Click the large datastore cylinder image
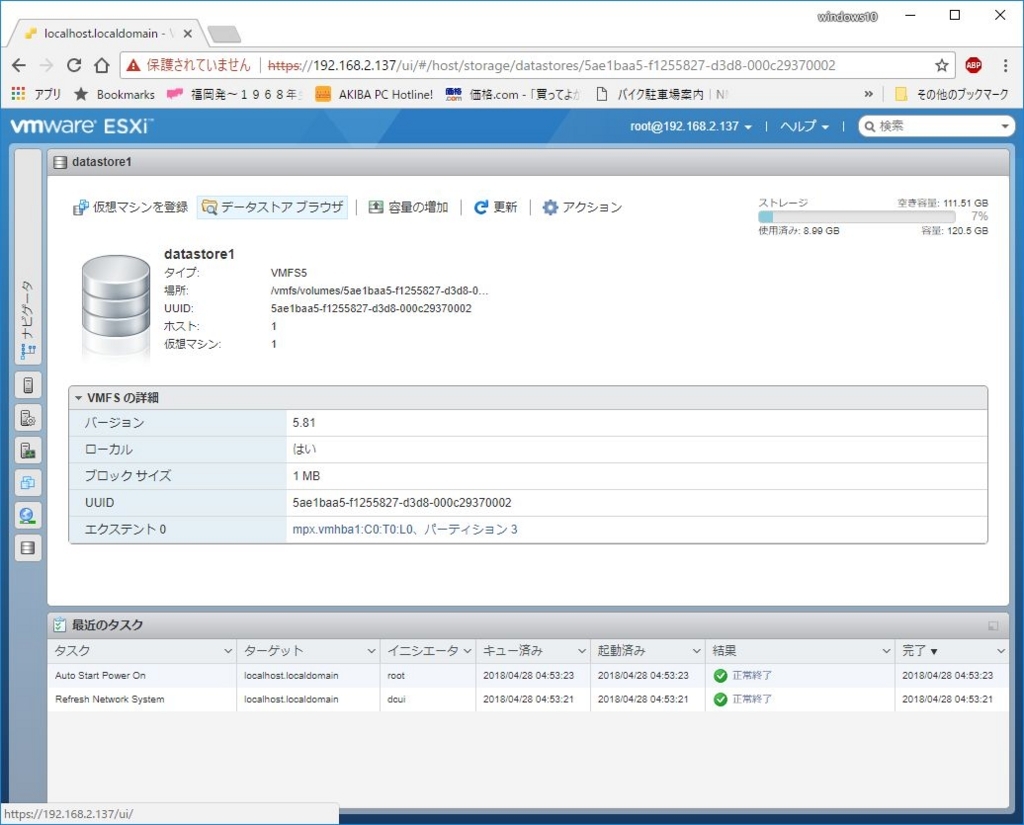This screenshot has width=1024, height=825. (x=116, y=307)
